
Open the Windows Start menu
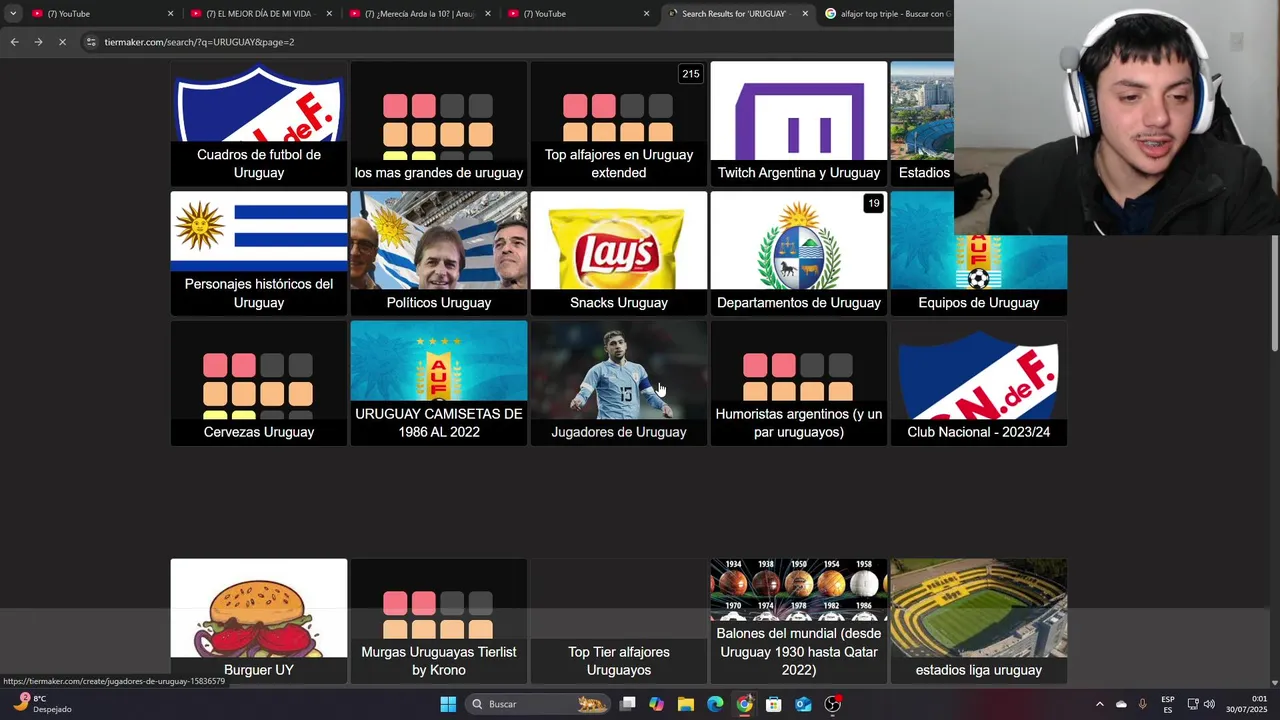(x=448, y=704)
